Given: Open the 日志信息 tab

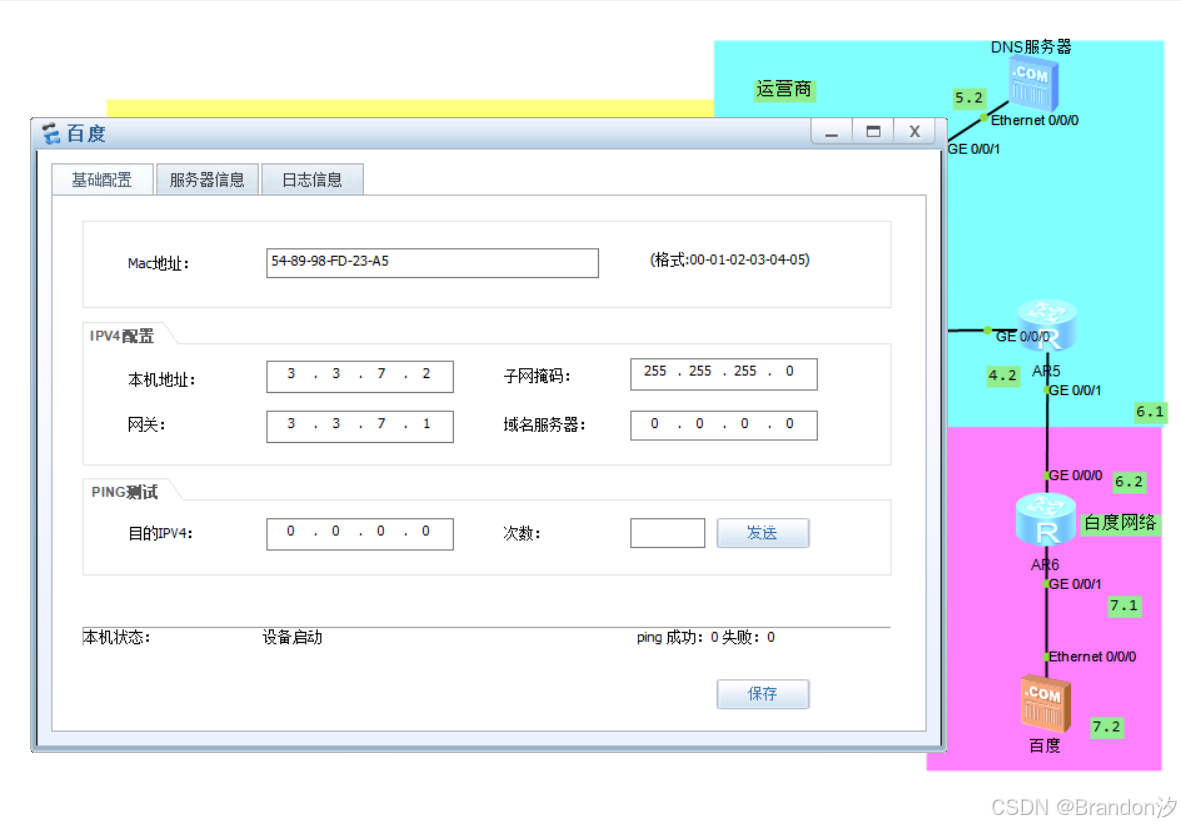Looking at the screenshot, I should 312,180.
